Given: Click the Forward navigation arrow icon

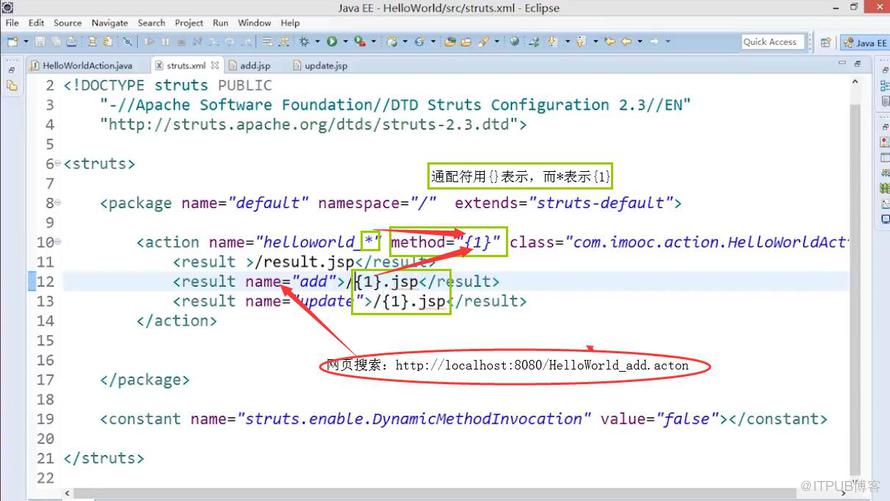Looking at the screenshot, I should (654, 41).
